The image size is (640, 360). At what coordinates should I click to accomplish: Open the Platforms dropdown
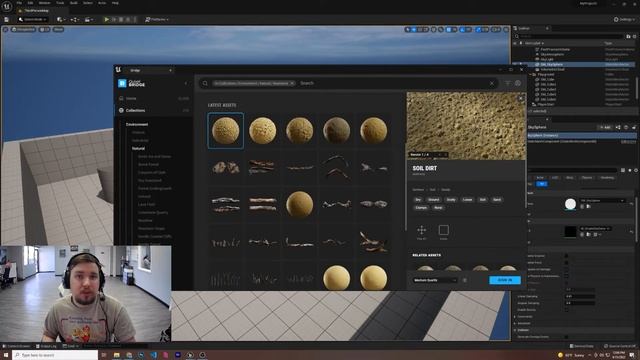click(x=157, y=19)
